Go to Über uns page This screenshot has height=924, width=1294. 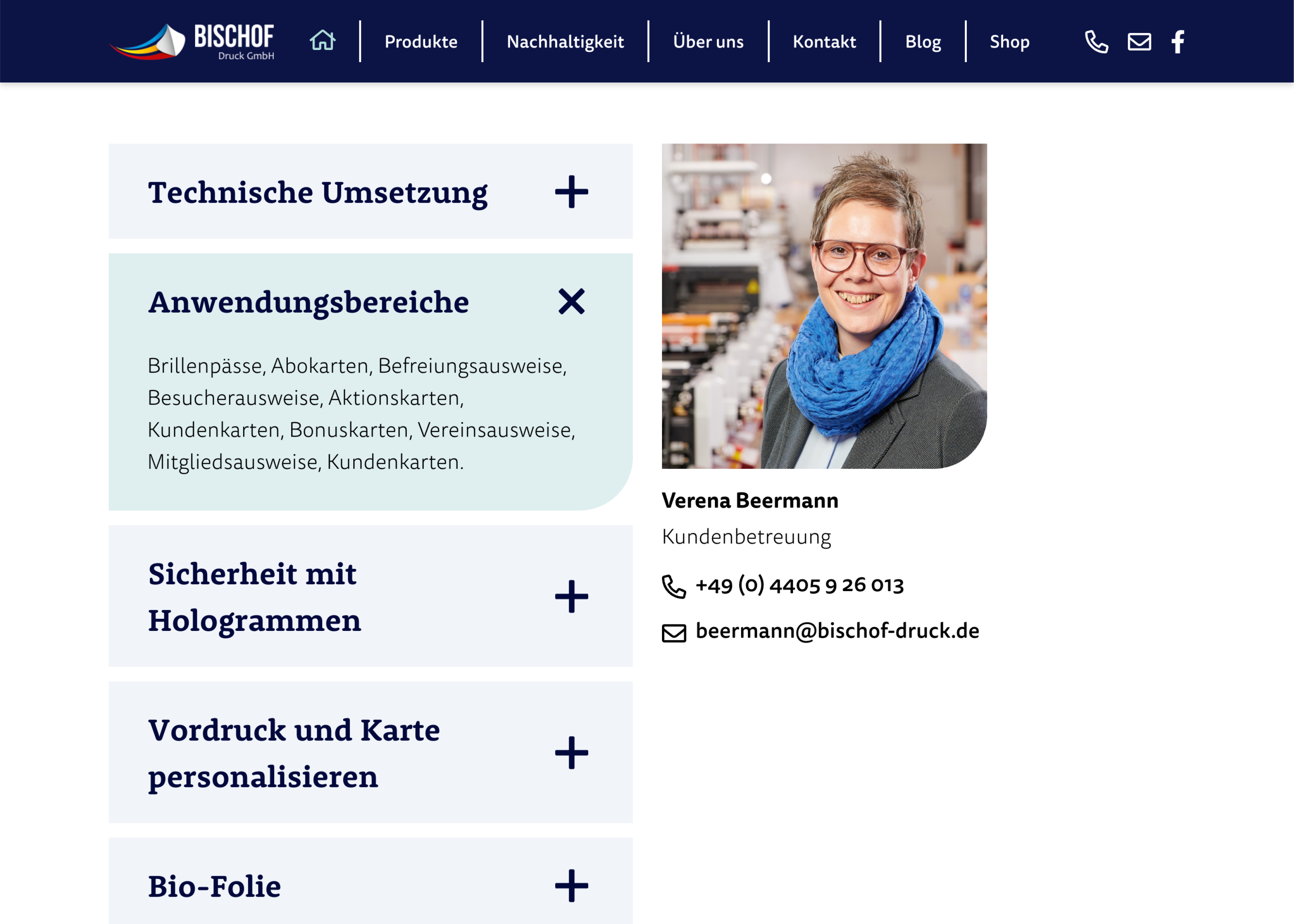[x=708, y=42]
